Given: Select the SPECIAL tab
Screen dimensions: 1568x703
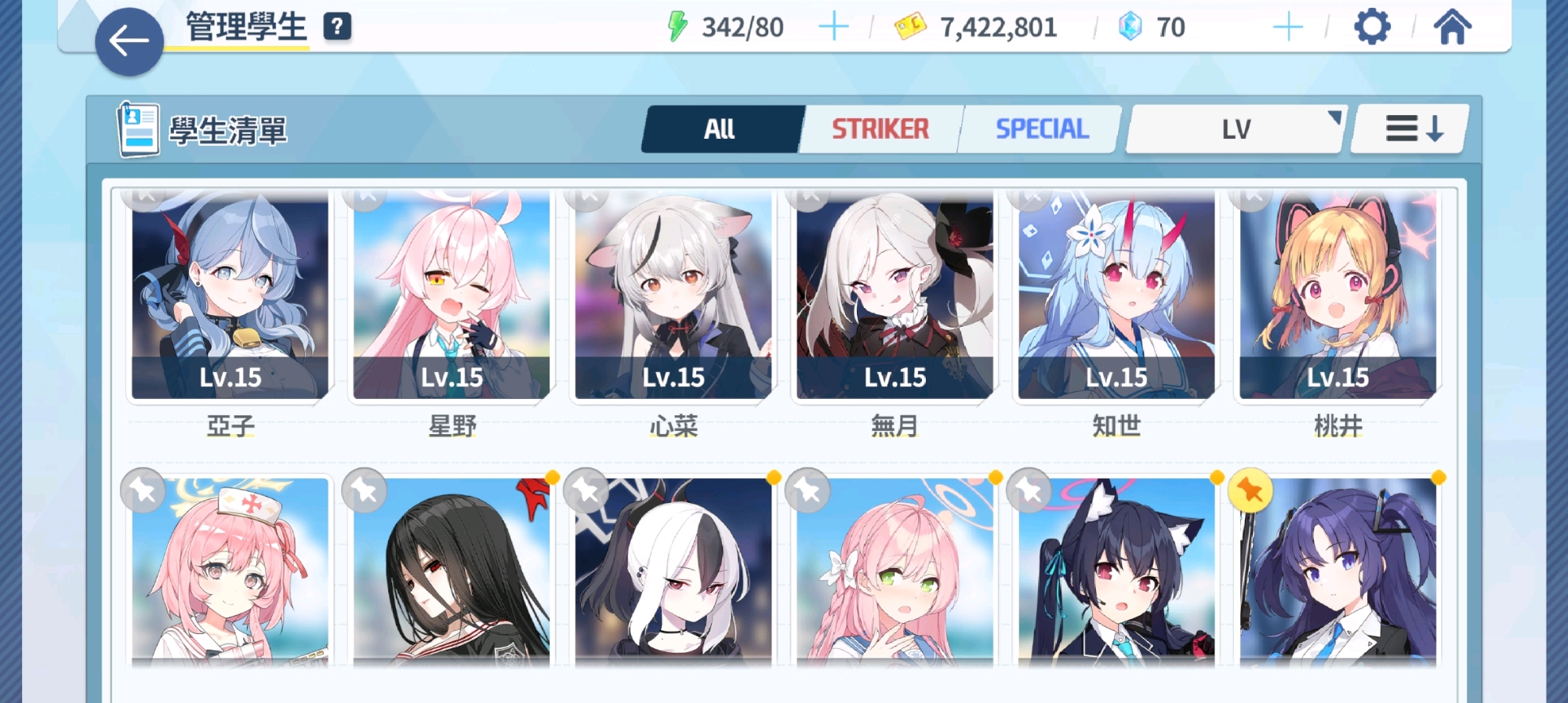Looking at the screenshot, I should (1042, 129).
